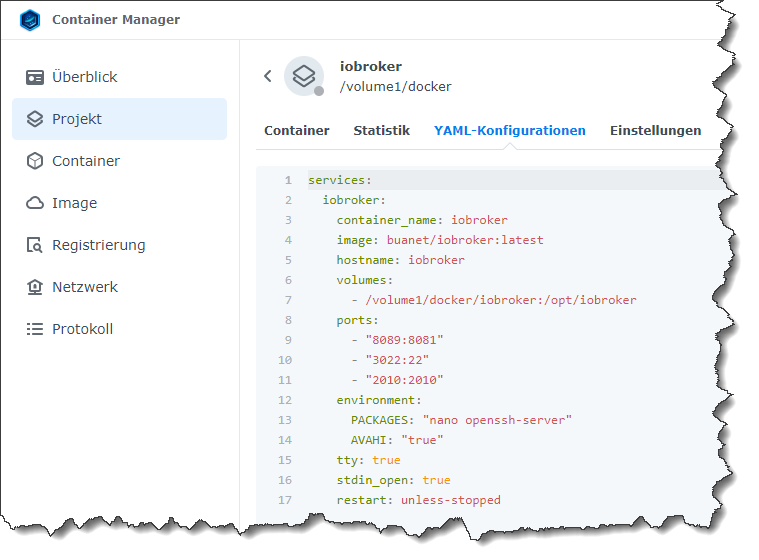
Task: Click the restart: unless-stopped line
Action: point(418,500)
